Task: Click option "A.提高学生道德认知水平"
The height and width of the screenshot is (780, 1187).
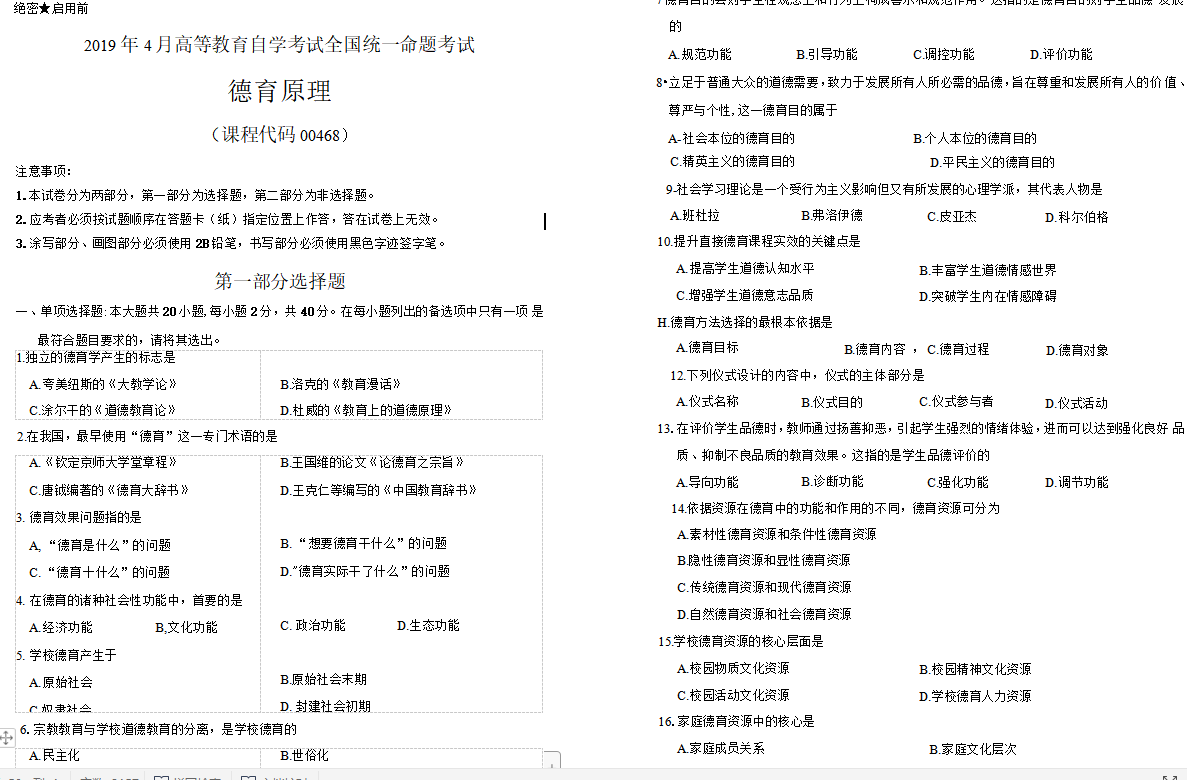Action: point(746,269)
